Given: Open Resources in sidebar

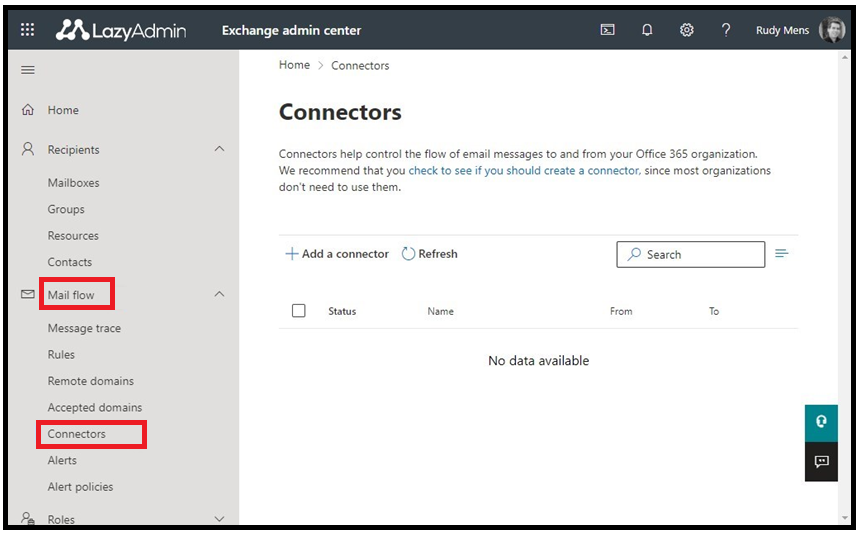Looking at the screenshot, I should pyautogui.click(x=73, y=235).
